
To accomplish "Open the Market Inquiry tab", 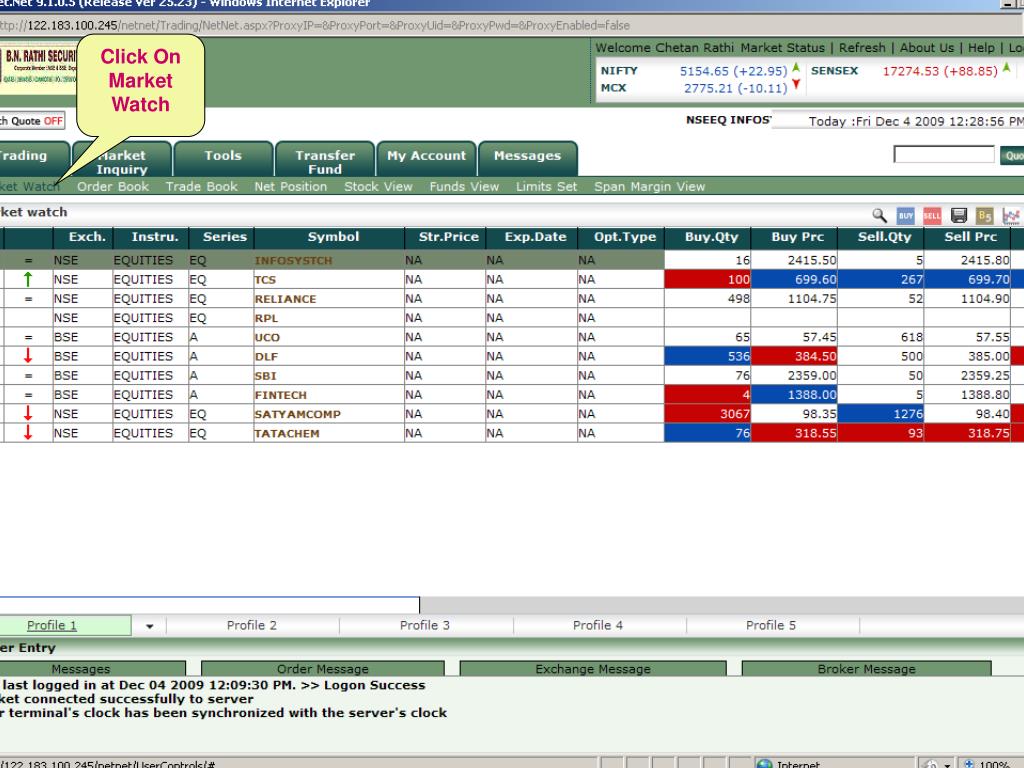I will [x=122, y=159].
